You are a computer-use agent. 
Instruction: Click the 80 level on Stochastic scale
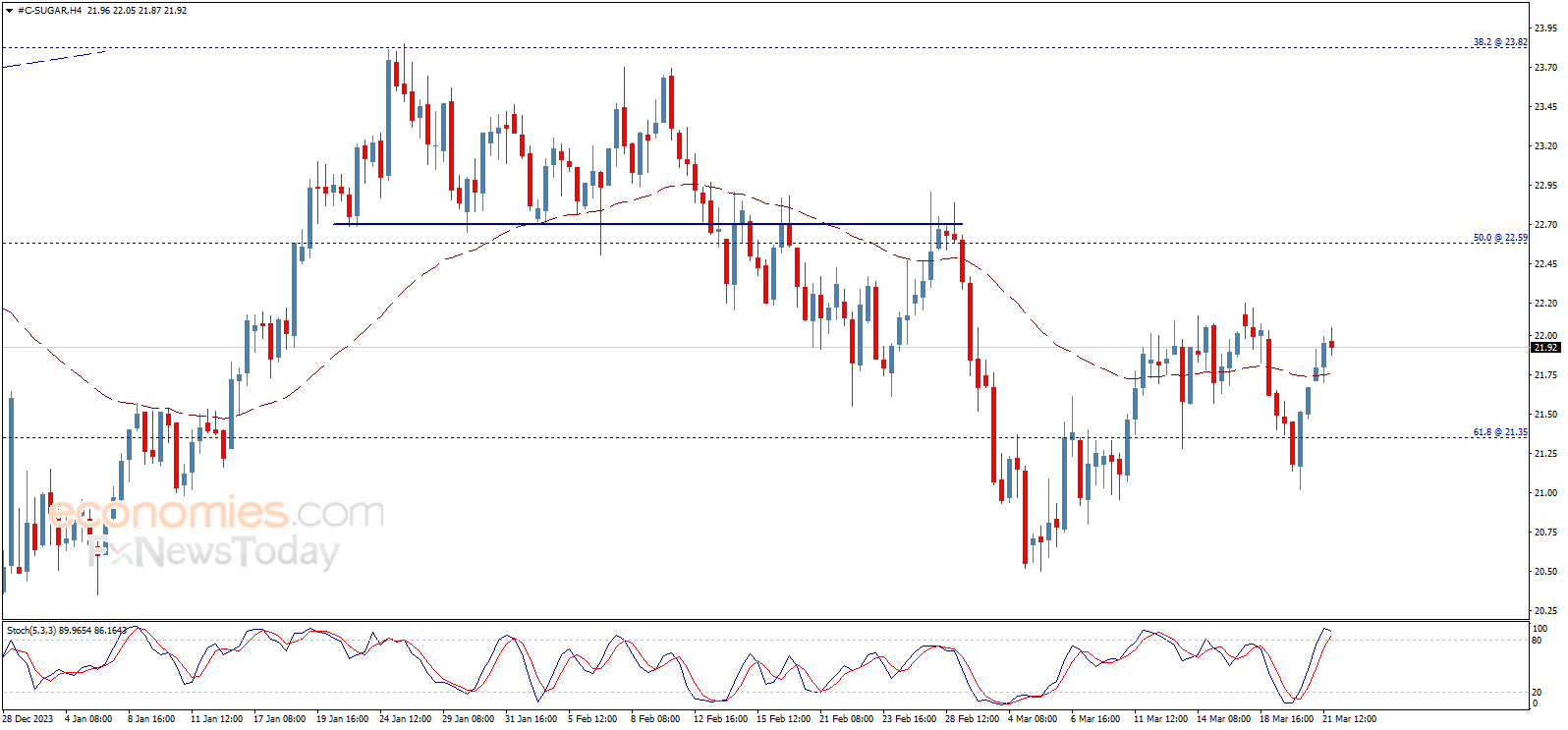1538,641
